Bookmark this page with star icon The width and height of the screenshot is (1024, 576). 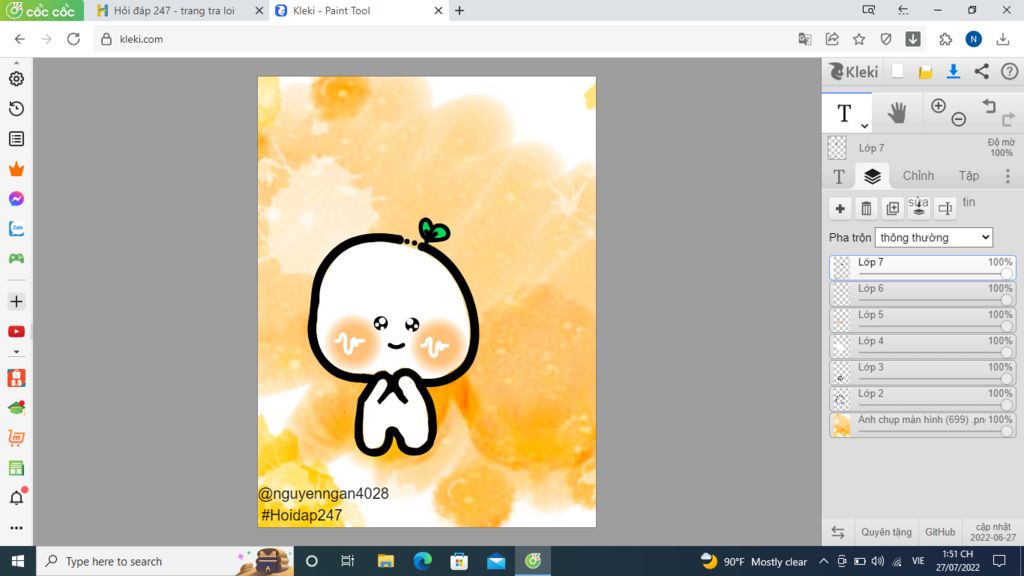(x=859, y=39)
